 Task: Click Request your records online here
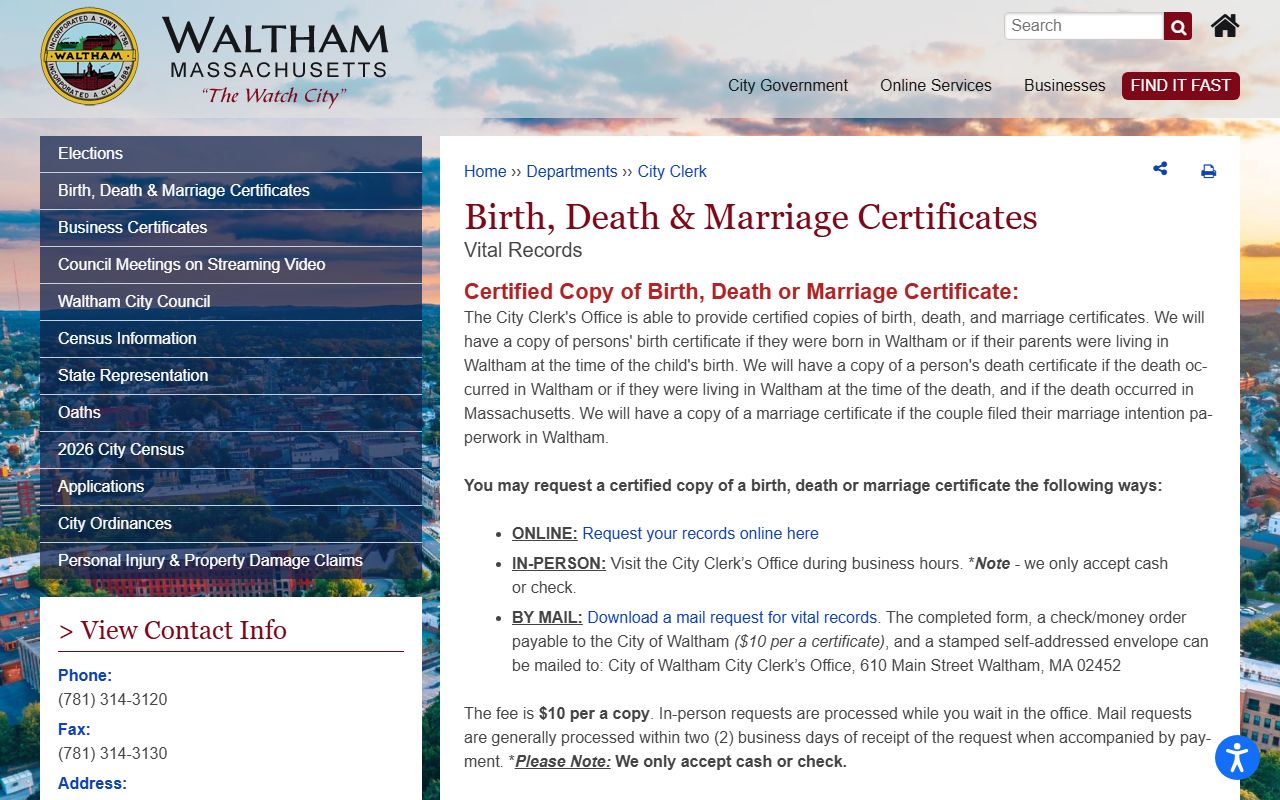tap(700, 534)
